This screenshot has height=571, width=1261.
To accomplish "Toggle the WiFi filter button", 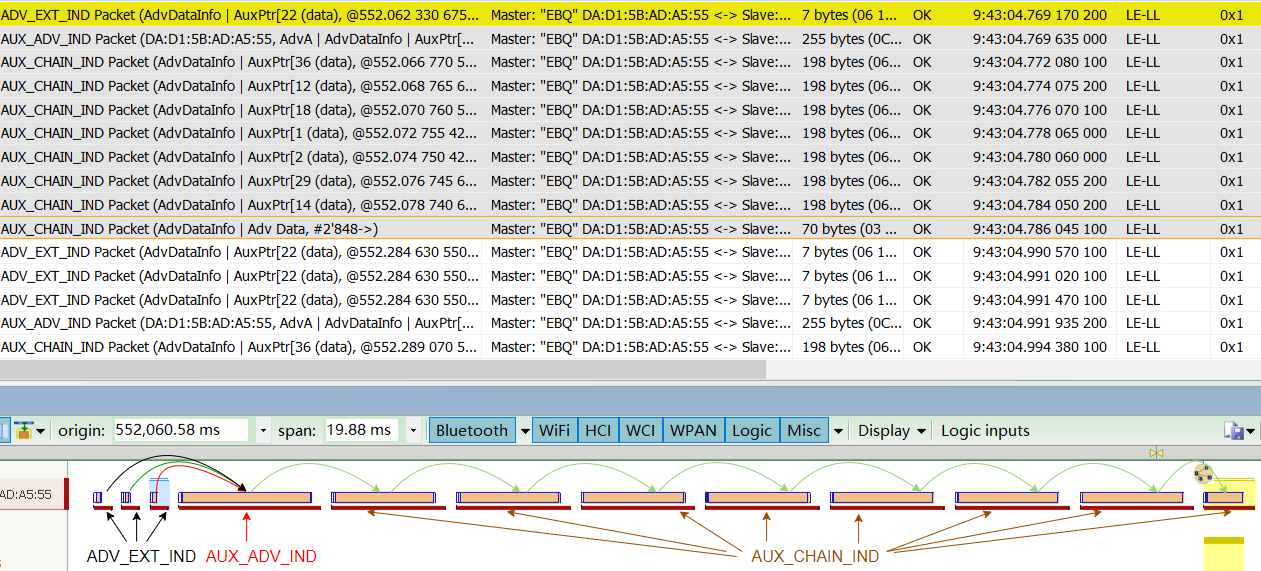I will click(555, 431).
